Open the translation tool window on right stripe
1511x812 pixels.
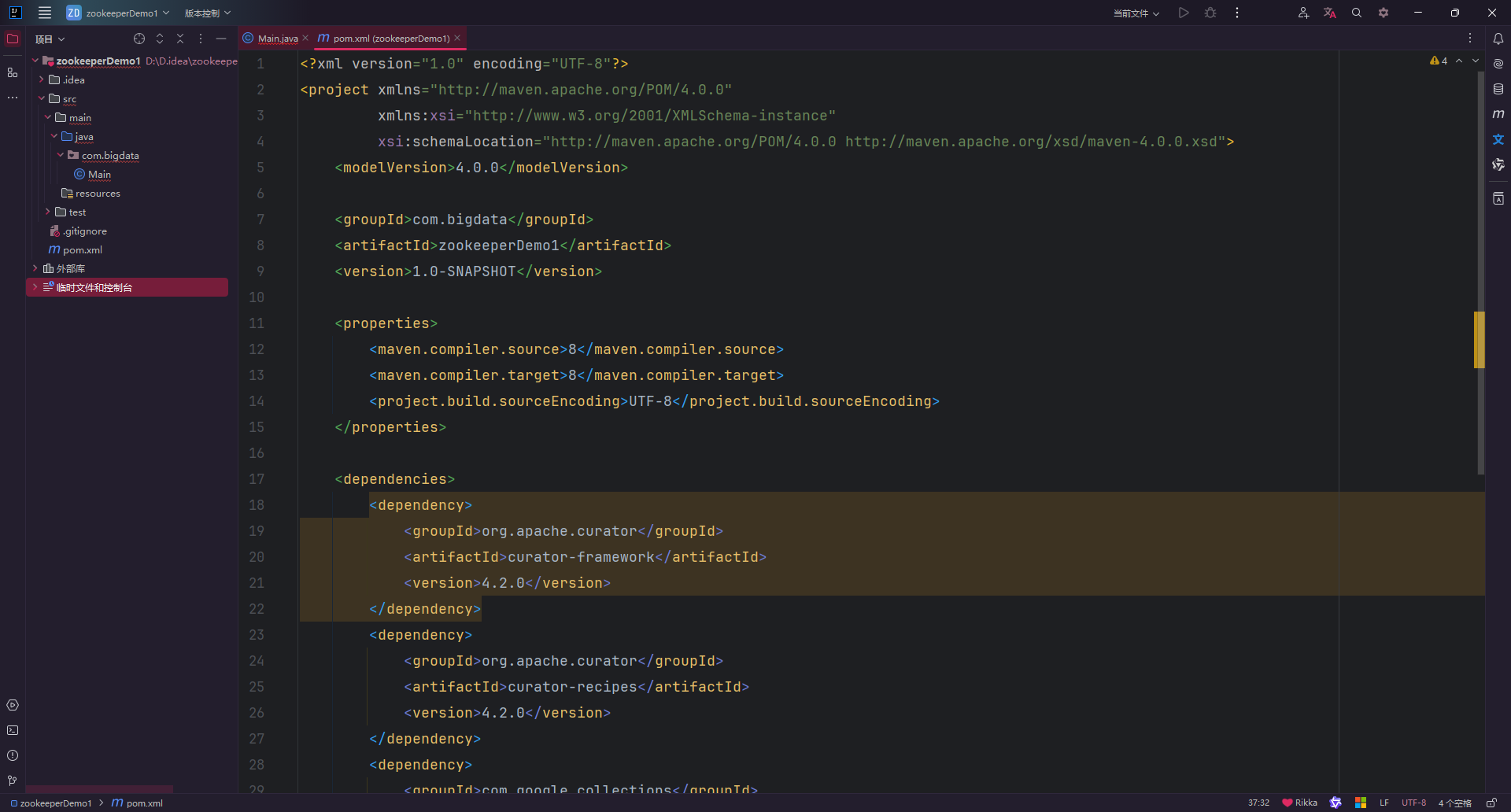[1498, 139]
